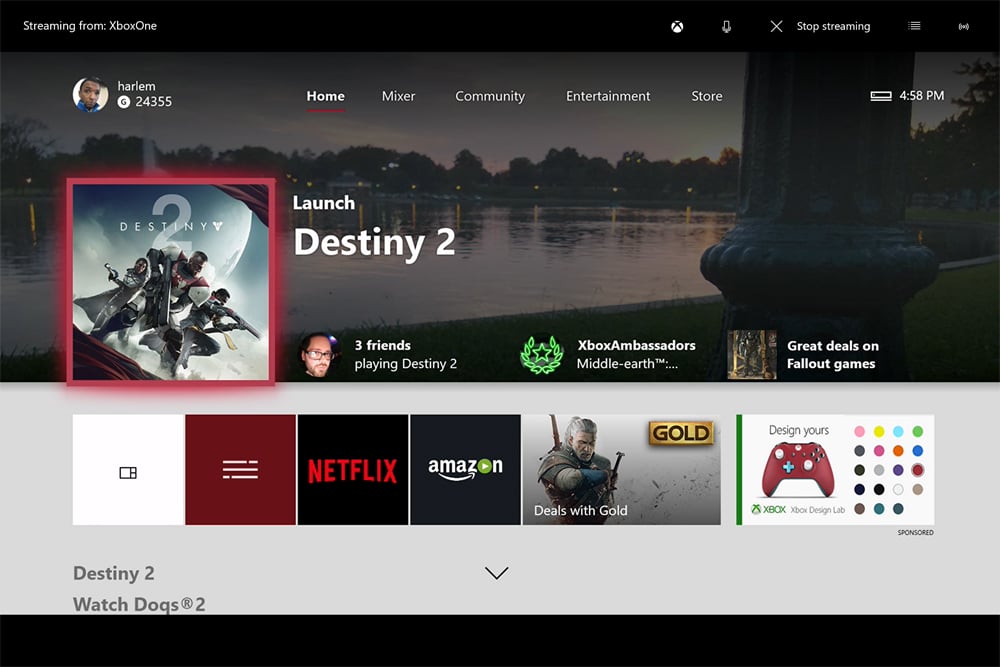Go to the Entertainment tab
The height and width of the screenshot is (667, 1000).
coord(608,96)
